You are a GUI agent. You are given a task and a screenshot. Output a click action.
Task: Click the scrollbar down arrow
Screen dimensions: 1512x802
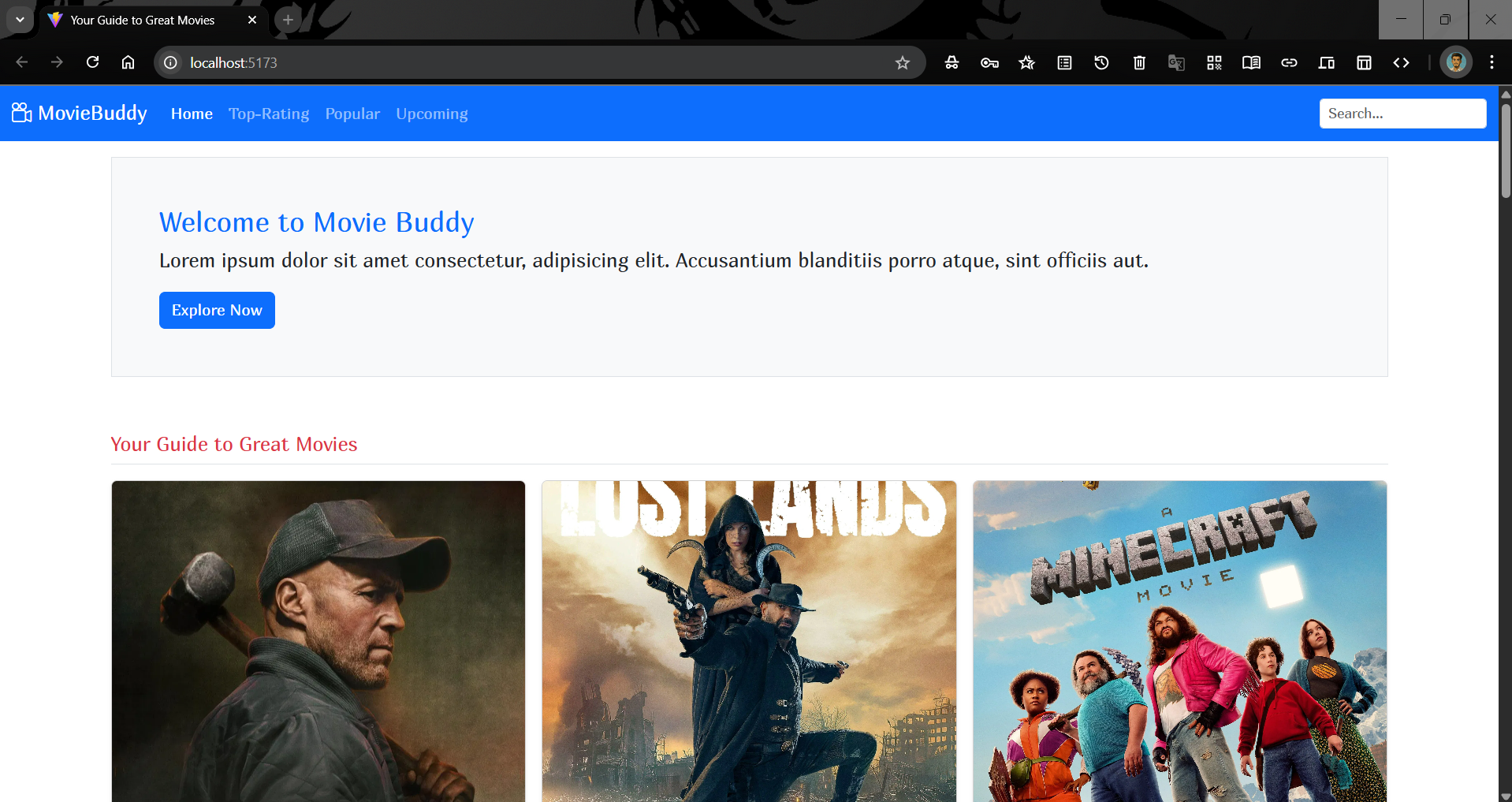tap(1505, 796)
